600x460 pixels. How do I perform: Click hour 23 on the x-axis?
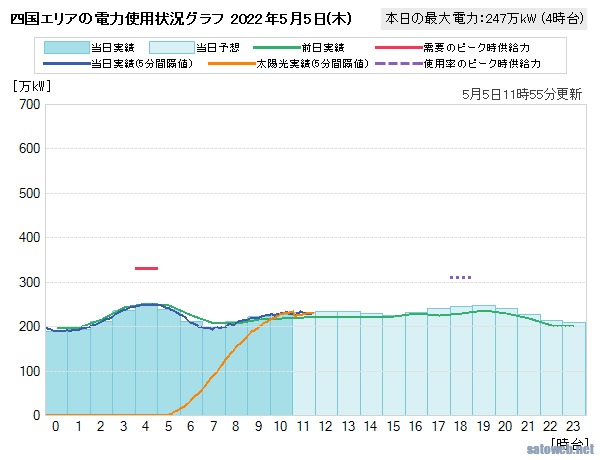(x=573, y=426)
